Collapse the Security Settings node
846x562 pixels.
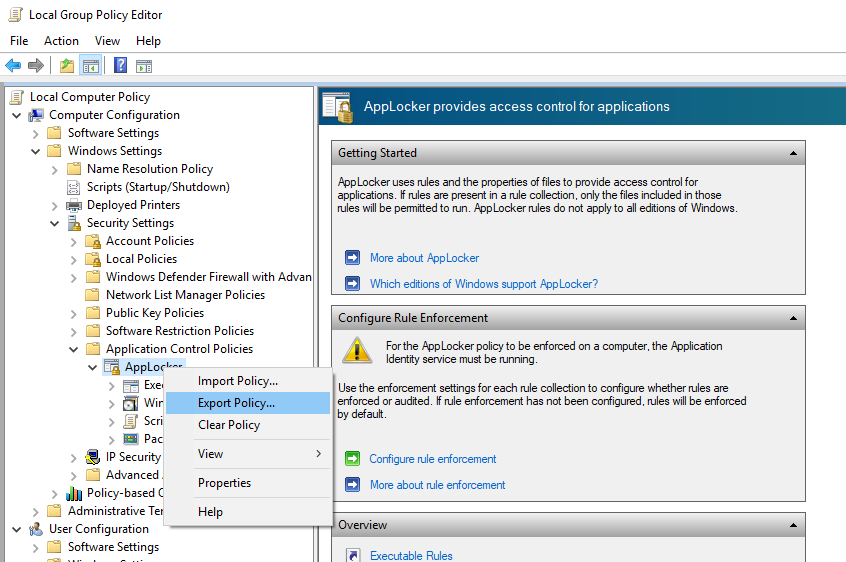[54, 223]
